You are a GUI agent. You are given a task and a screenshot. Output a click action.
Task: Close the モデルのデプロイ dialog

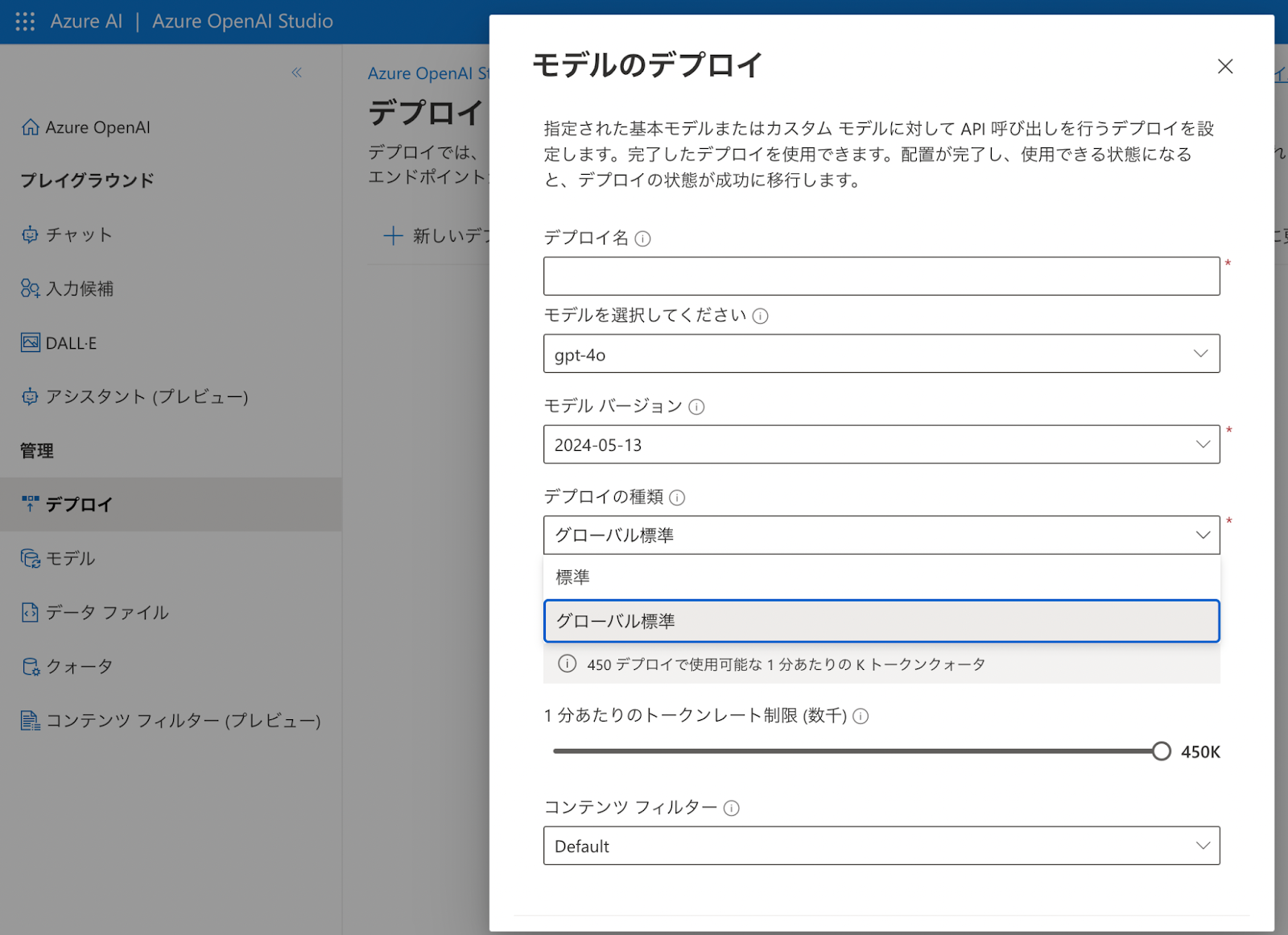point(1224,66)
